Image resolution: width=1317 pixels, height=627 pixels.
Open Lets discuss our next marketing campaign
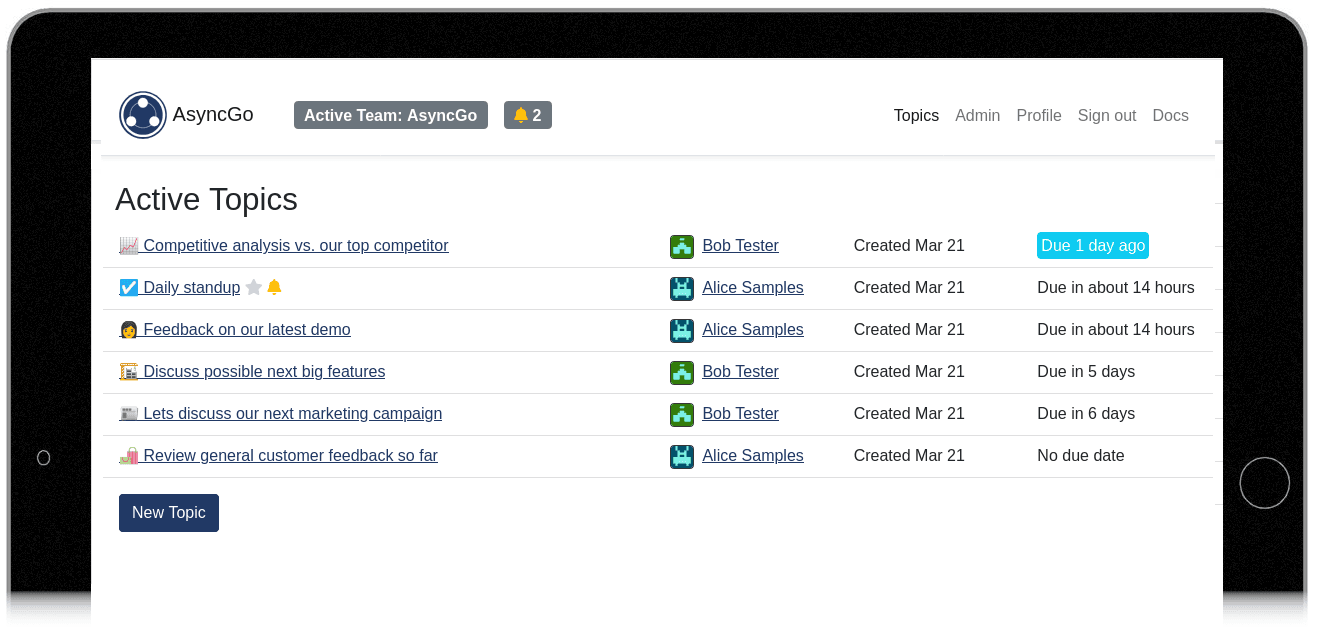(292, 414)
